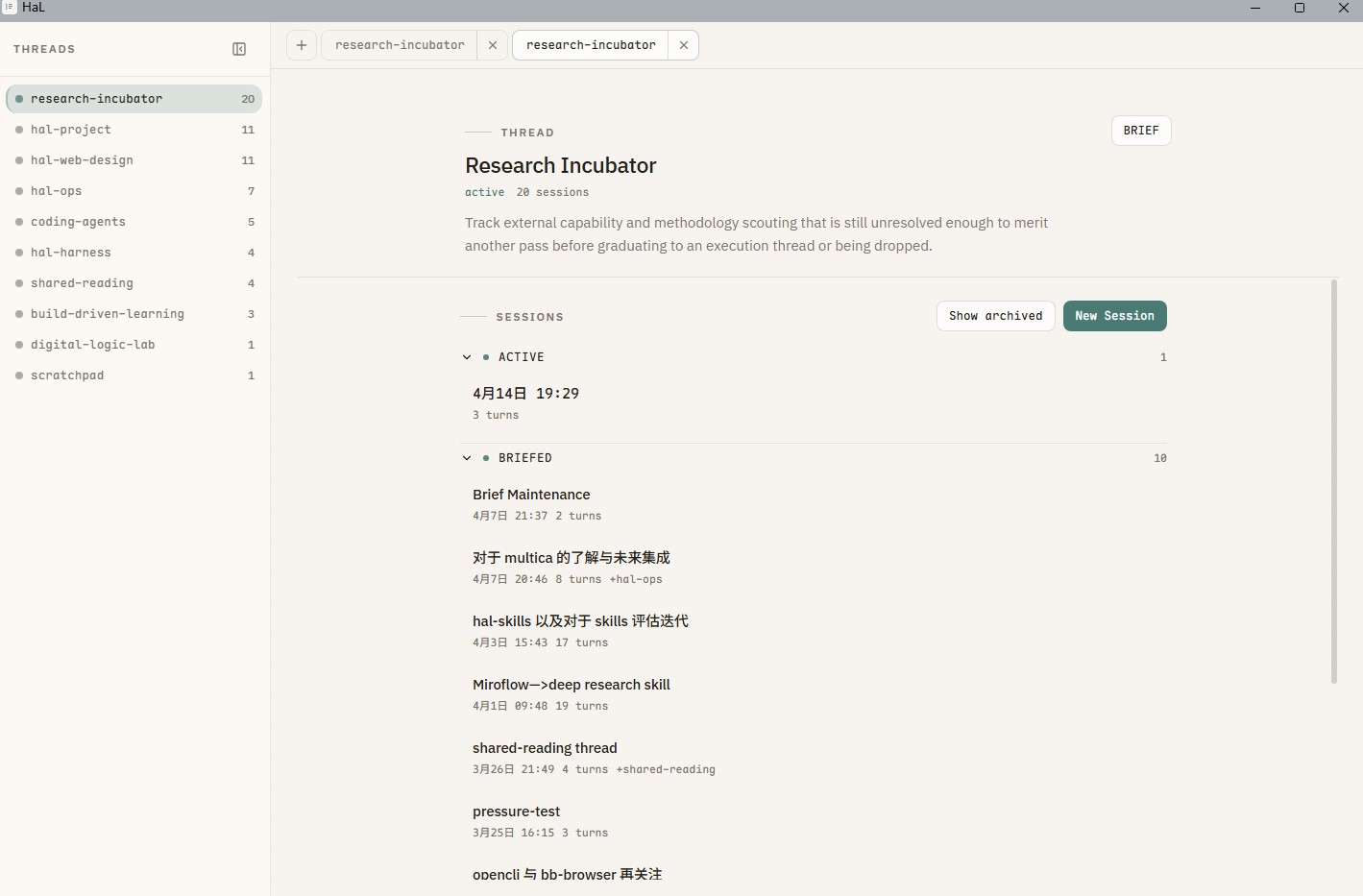Open the scratchpad thread
Screen dimensions: 1363x896
pyautogui.click(x=134, y=375)
